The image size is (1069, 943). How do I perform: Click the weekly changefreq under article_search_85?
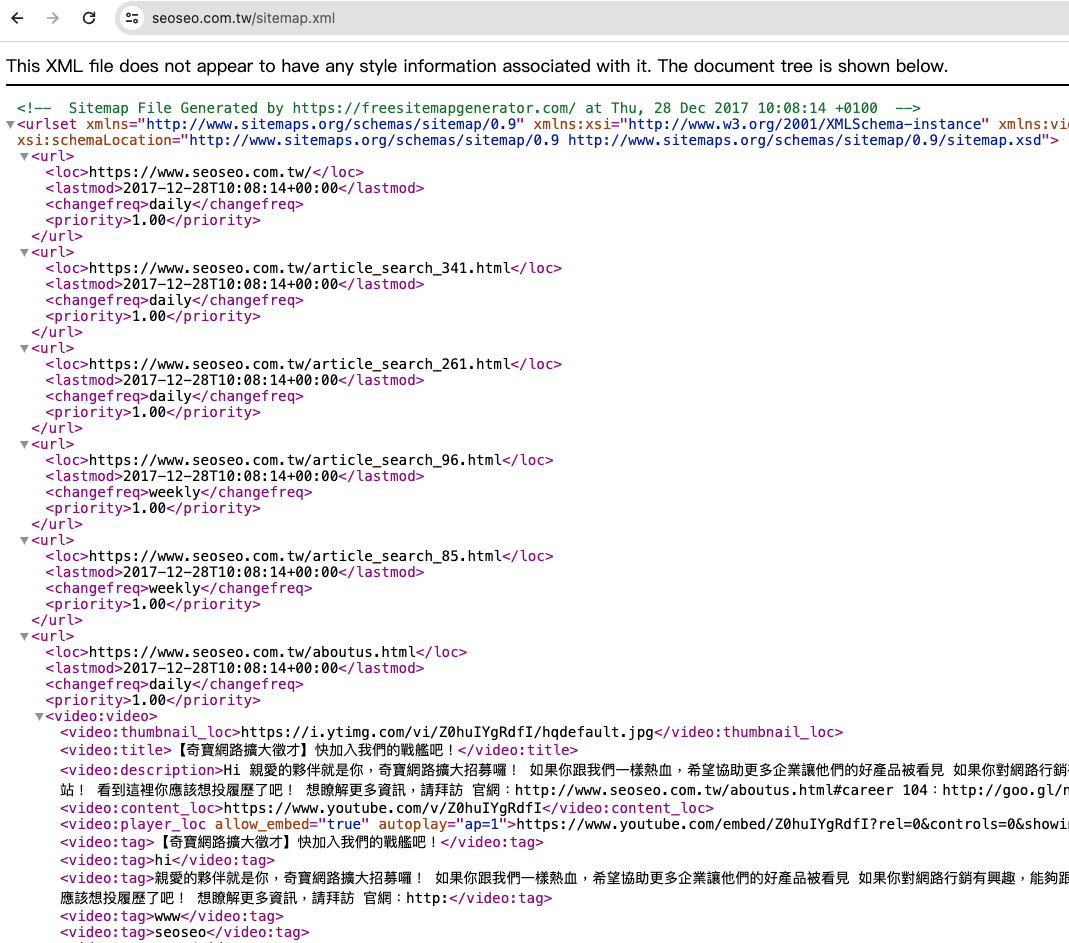tap(175, 588)
